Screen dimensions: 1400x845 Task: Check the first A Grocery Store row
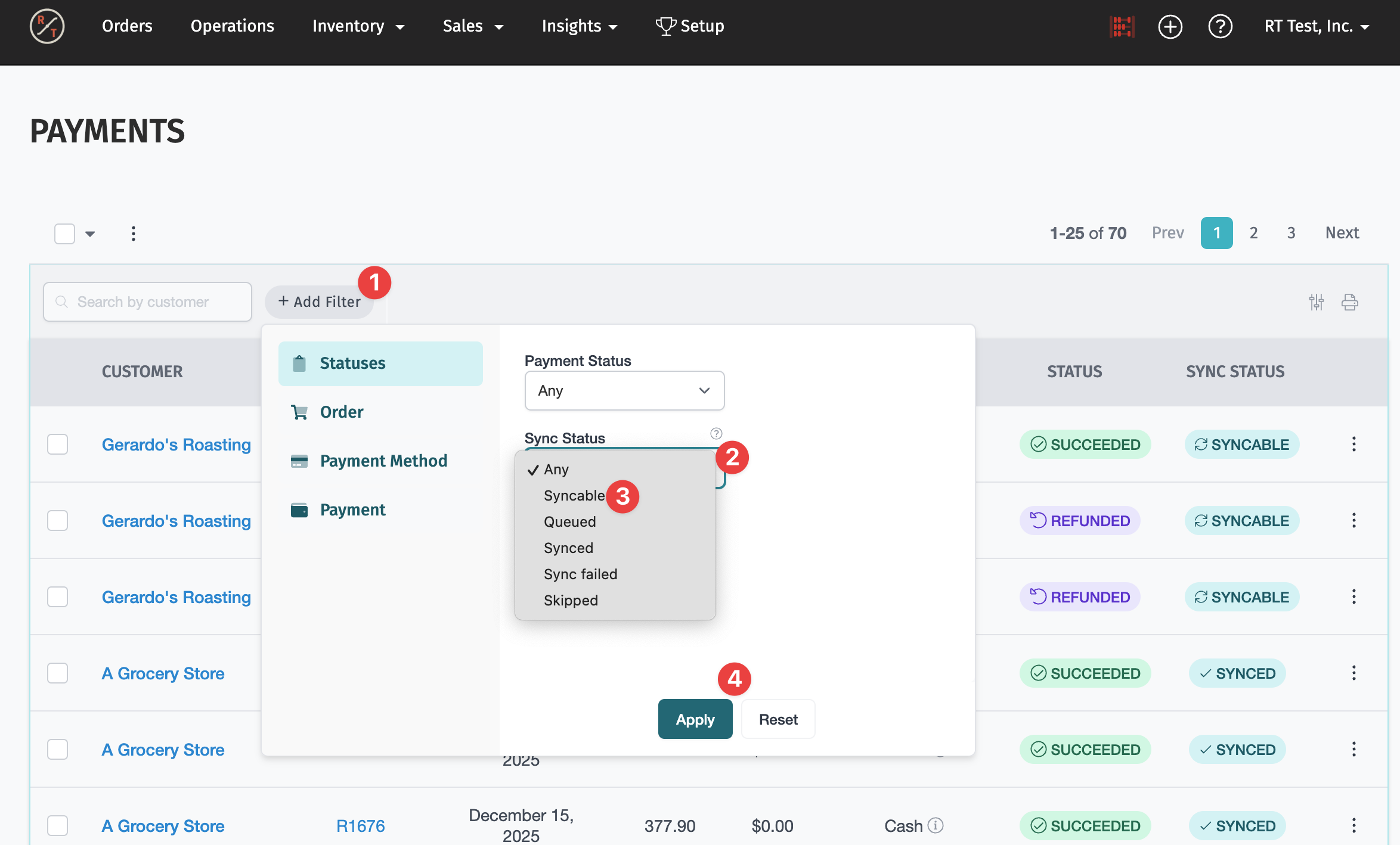coord(58,673)
